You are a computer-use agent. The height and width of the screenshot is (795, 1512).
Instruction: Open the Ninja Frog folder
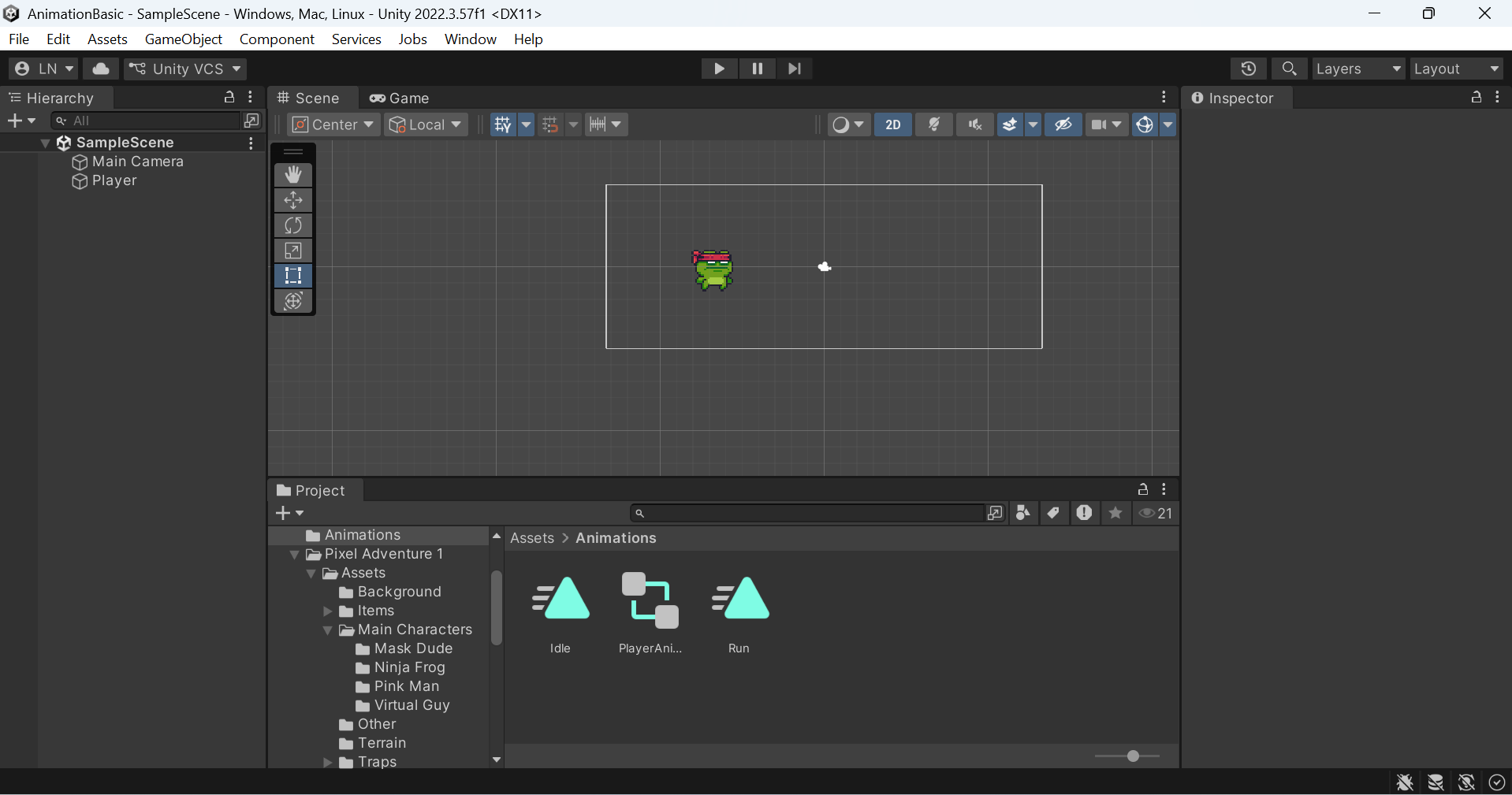tap(410, 667)
